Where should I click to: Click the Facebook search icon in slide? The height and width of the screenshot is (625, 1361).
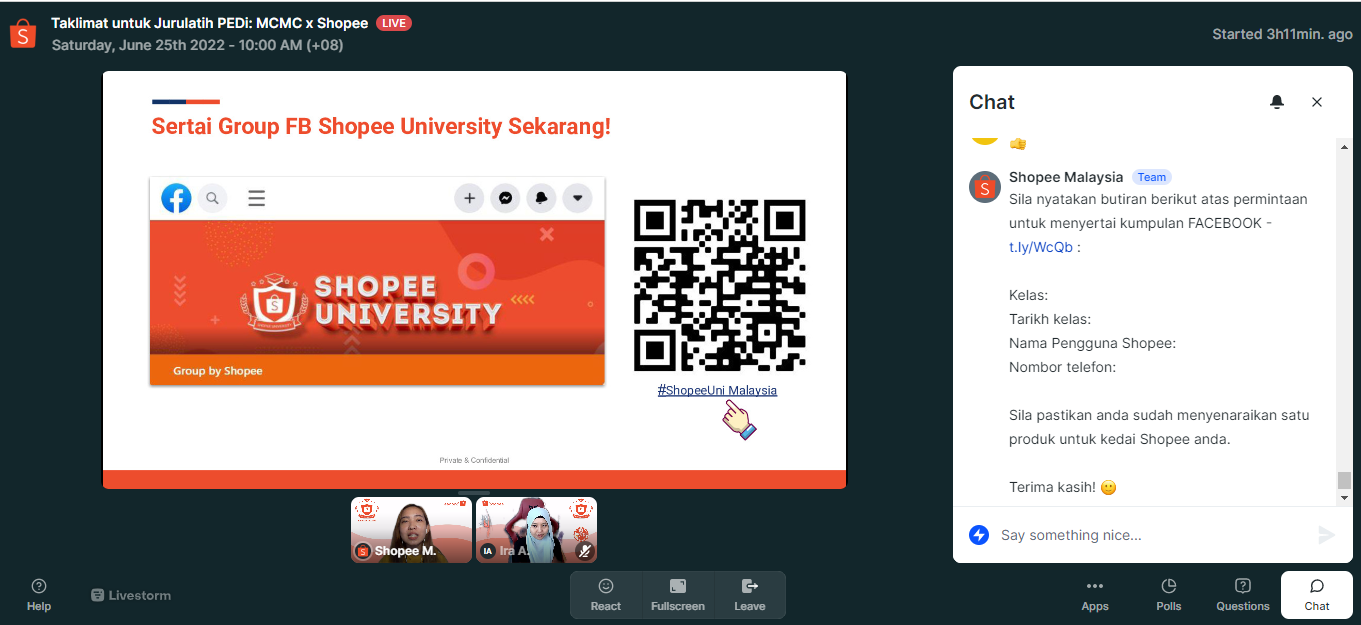pyautogui.click(x=212, y=198)
